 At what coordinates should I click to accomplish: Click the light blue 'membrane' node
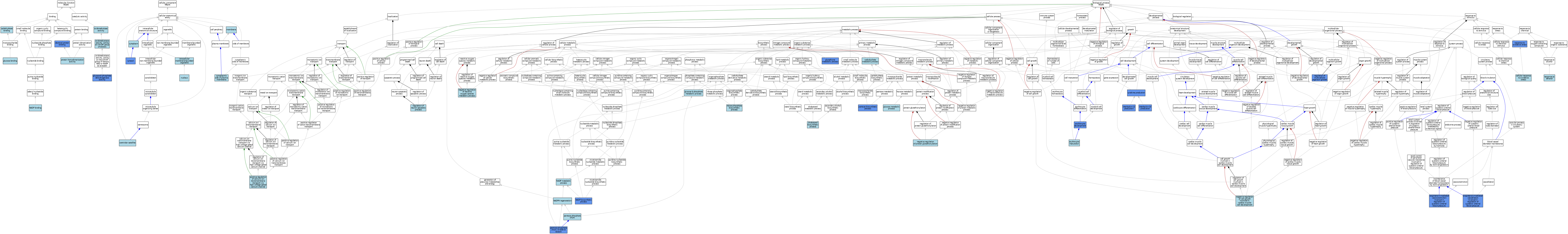point(231,30)
